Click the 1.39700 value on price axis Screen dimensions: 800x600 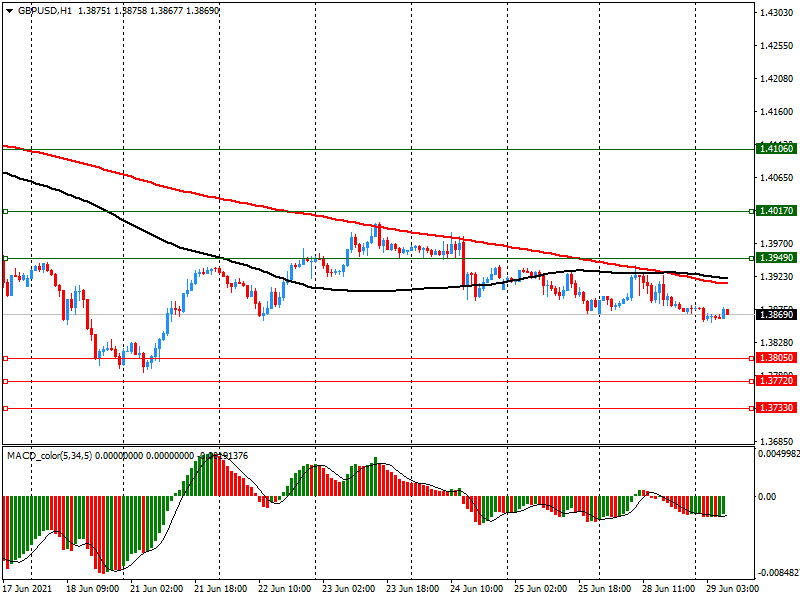[x=777, y=243]
